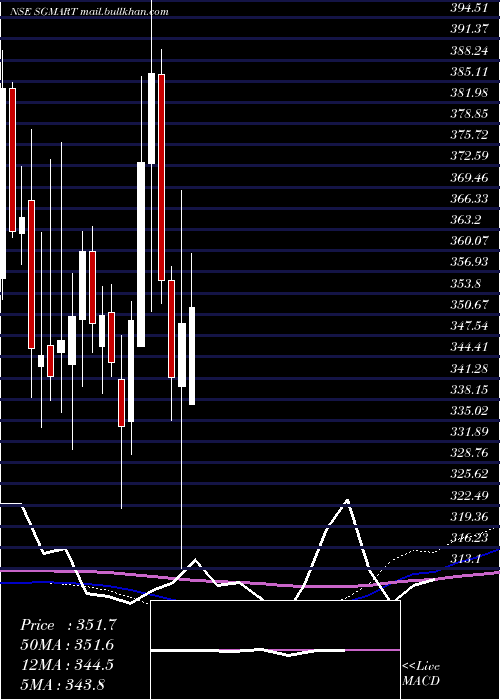This screenshot has height=700, width=500.
Task: Select the 331.89 price axis label
Action: pyautogui.click(x=469, y=432)
